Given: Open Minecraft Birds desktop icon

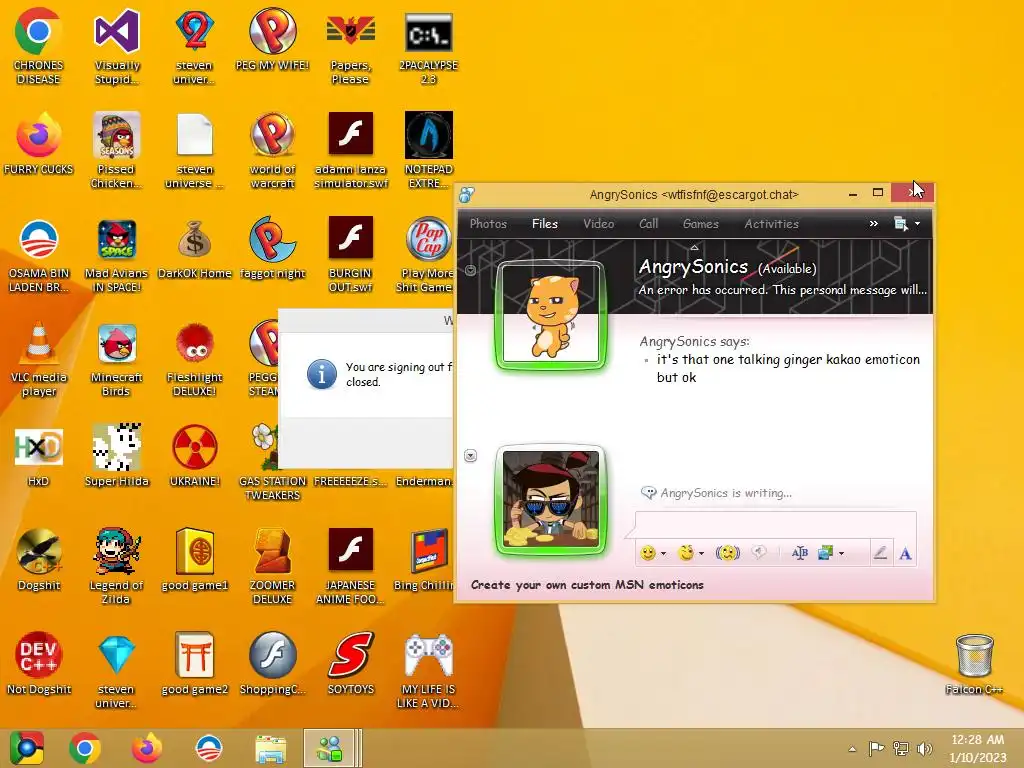Looking at the screenshot, I should coord(116,359).
